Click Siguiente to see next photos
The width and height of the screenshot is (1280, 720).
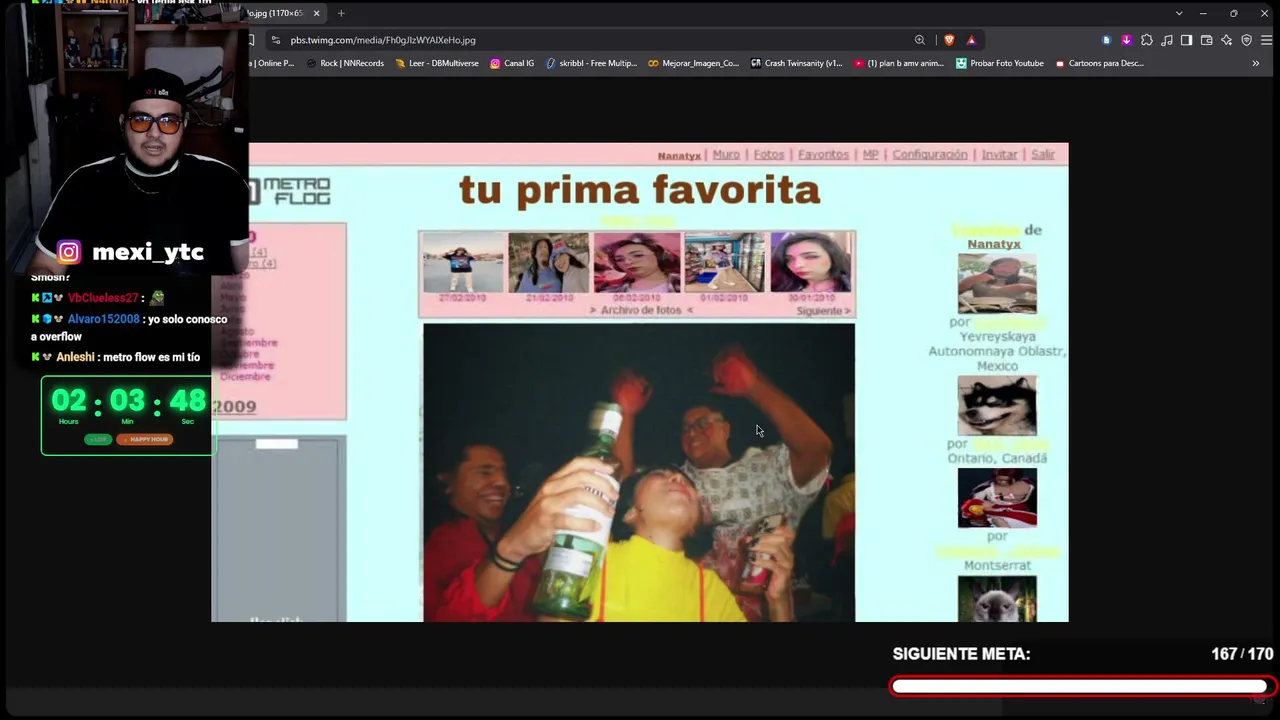click(x=823, y=311)
